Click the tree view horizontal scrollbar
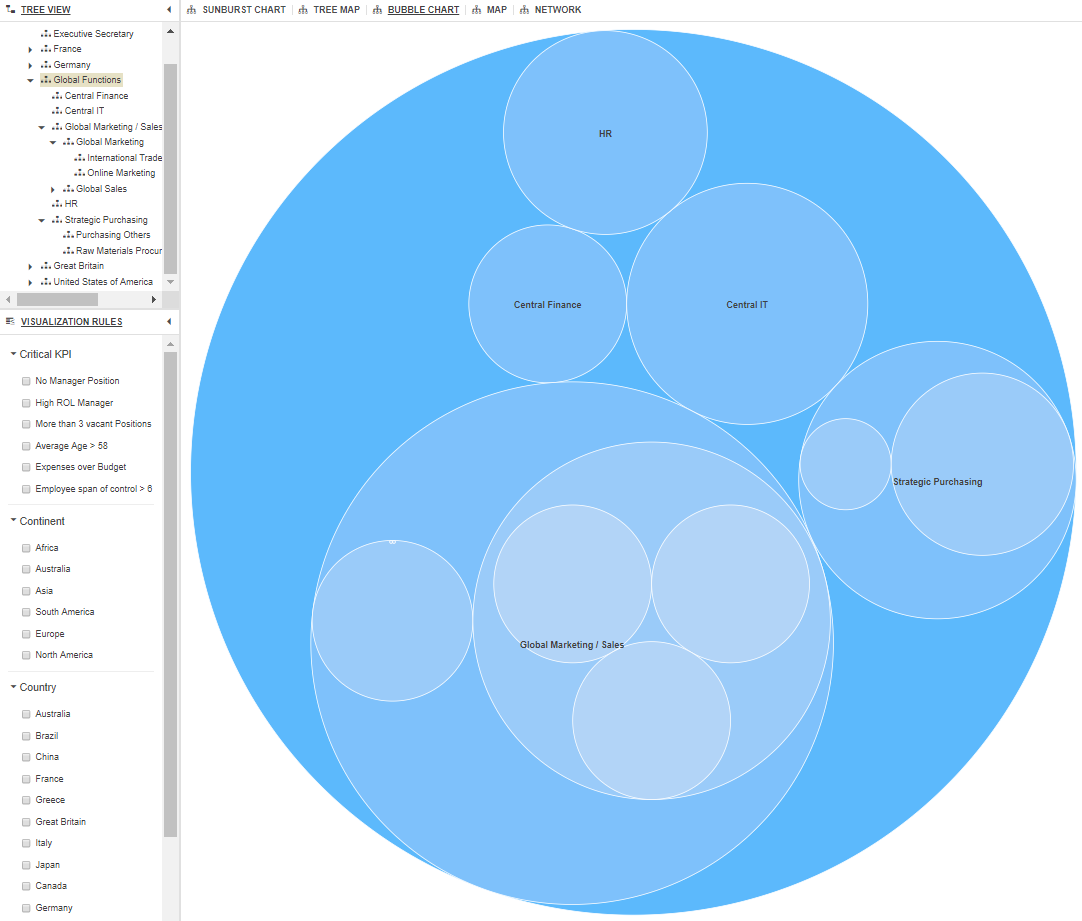Image resolution: width=1082 pixels, height=921 pixels. click(x=57, y=299)
